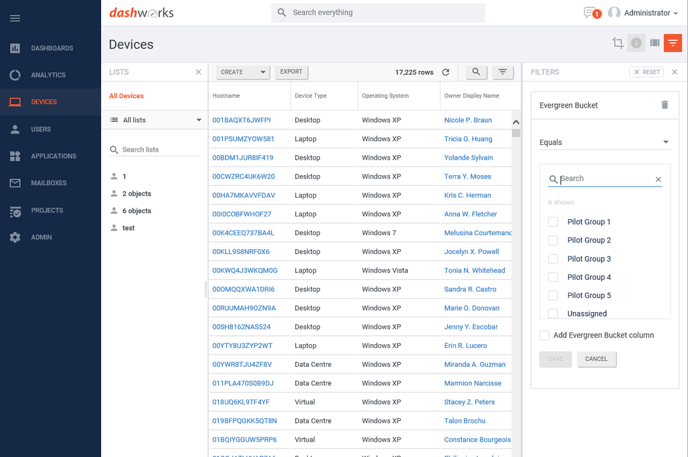Open the All lists dropdown
The image size is (688, 457).
(155, 120)
